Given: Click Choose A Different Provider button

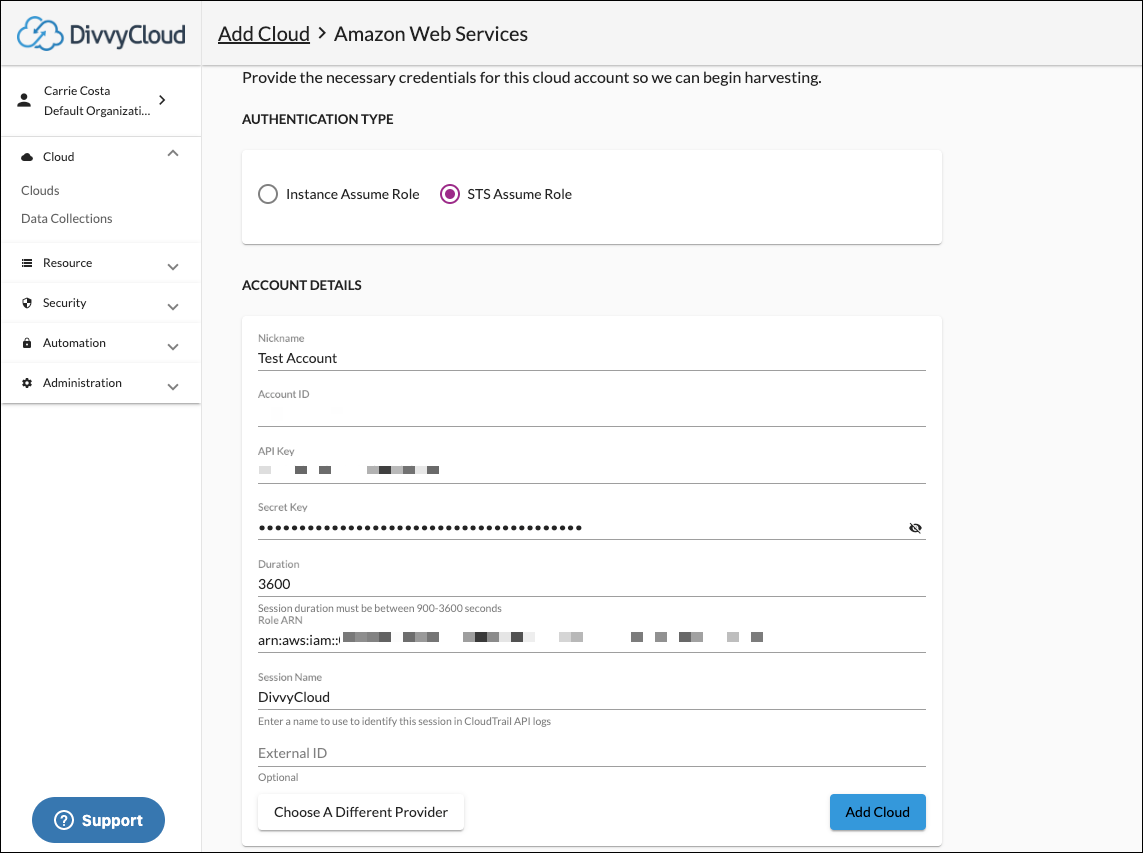Looking at the screenshot, I should 361,812.
